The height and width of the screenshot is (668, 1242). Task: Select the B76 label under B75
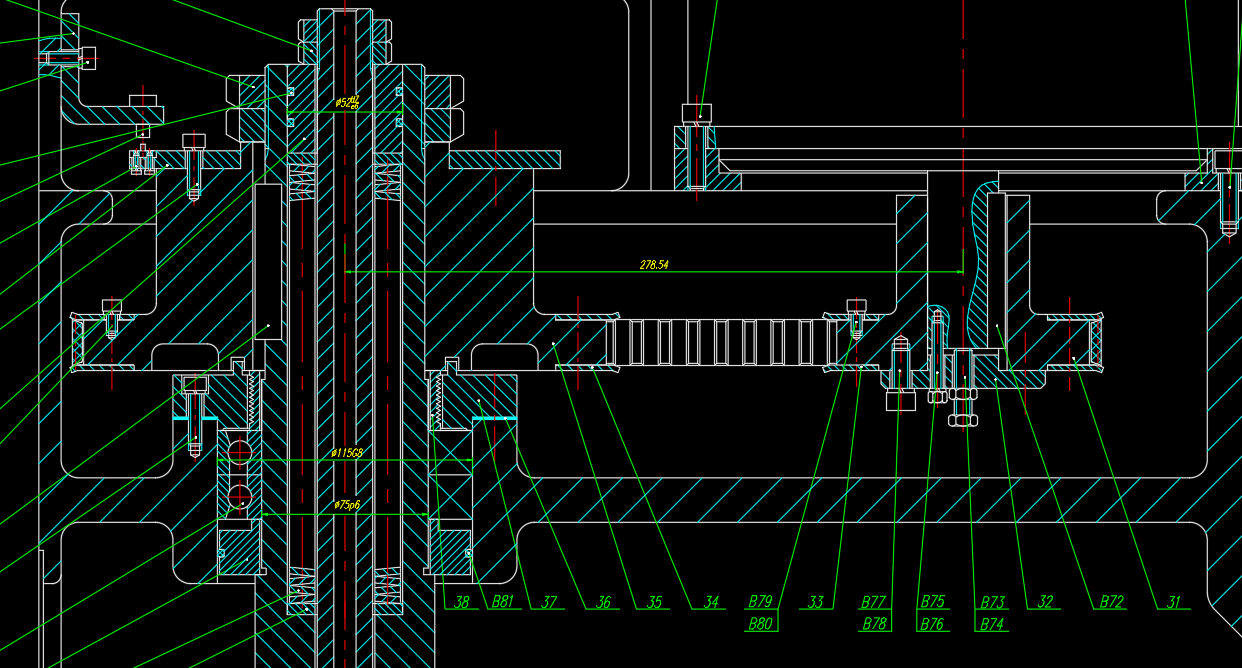[x=932, y=624]
